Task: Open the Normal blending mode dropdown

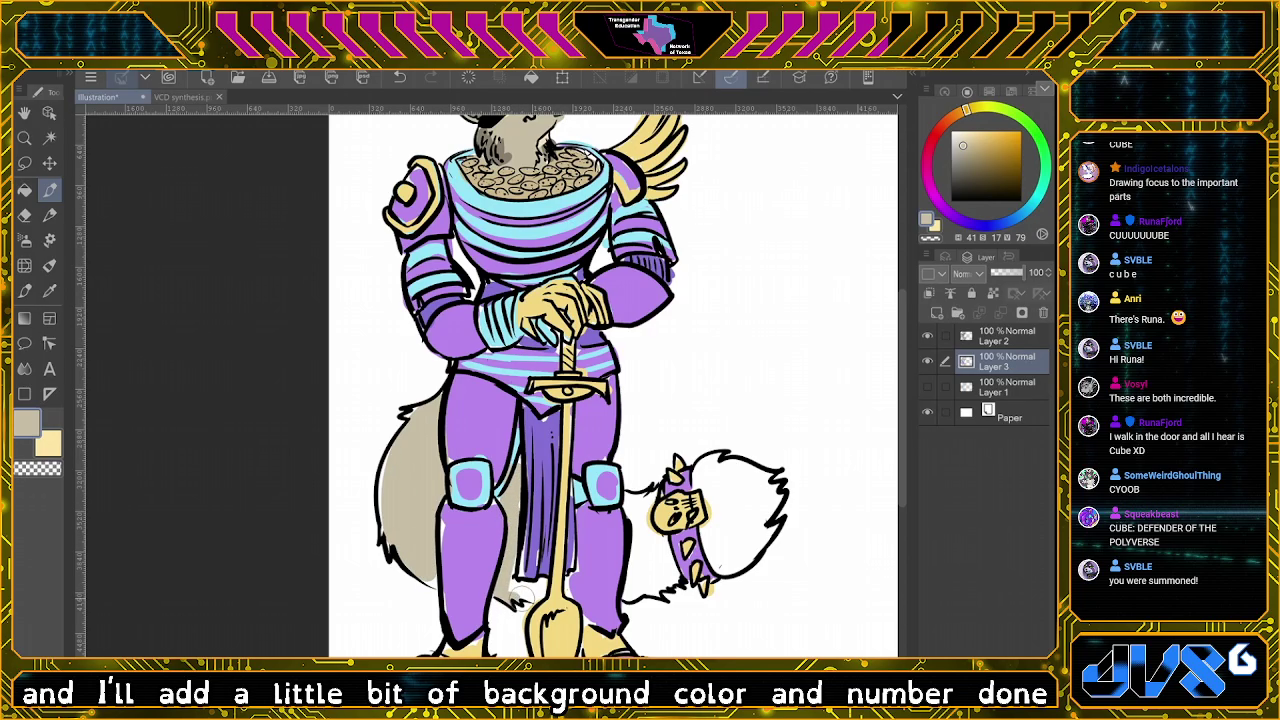Action: point(967,272)
